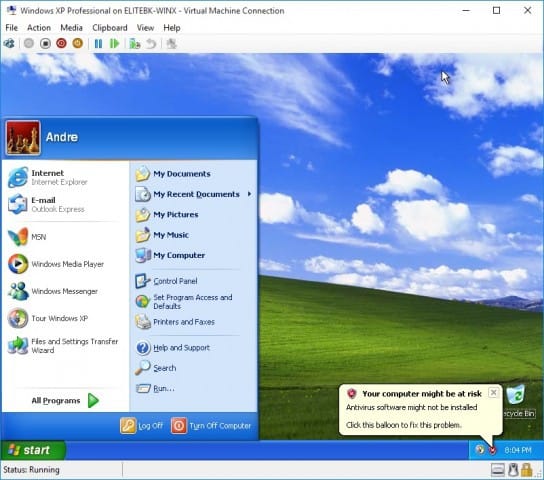Expand All Programs list
This screenshot has height=480, width=544.
point(65,401)
